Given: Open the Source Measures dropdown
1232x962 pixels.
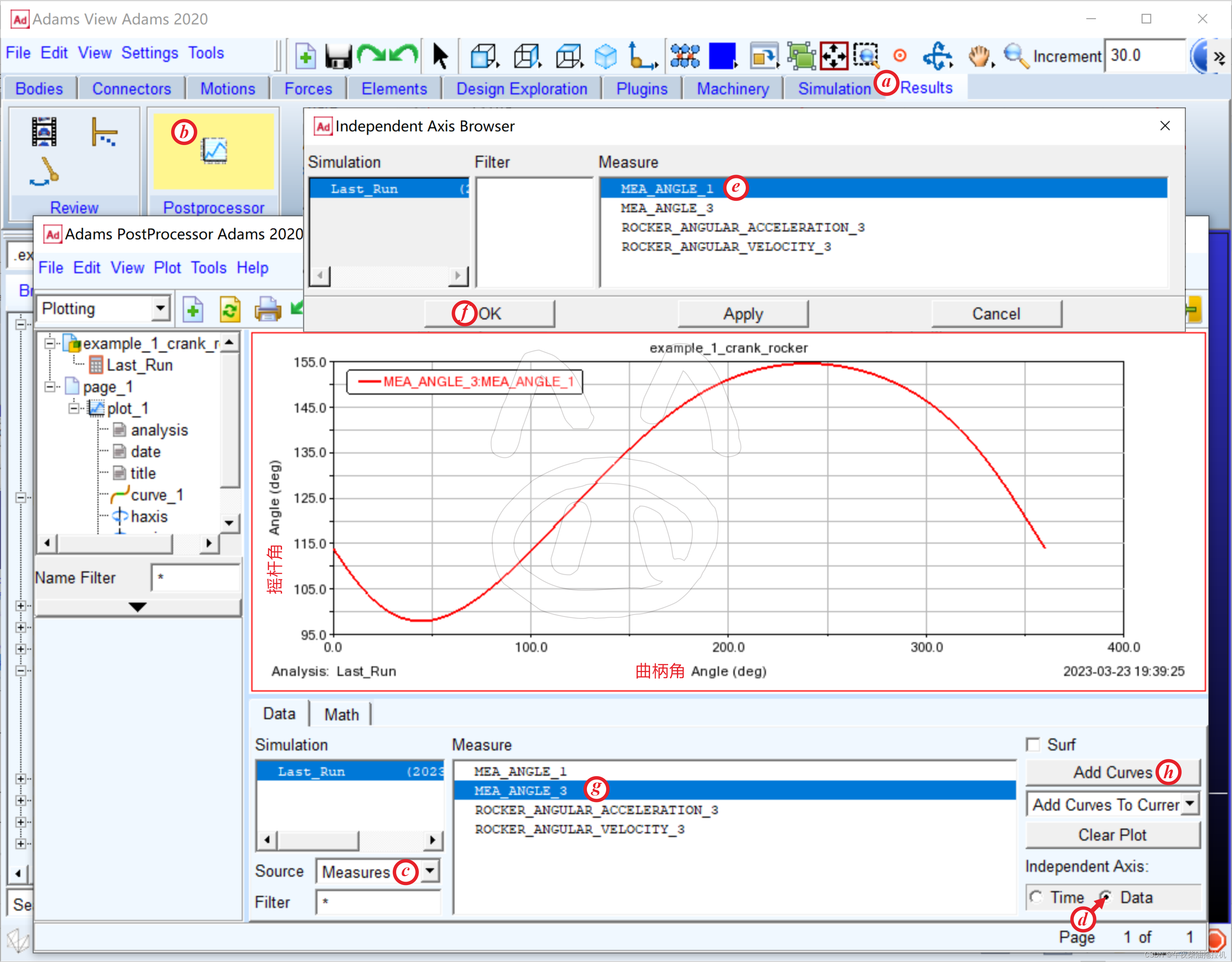Looking at the screenshot, I should tap(430, 871).
